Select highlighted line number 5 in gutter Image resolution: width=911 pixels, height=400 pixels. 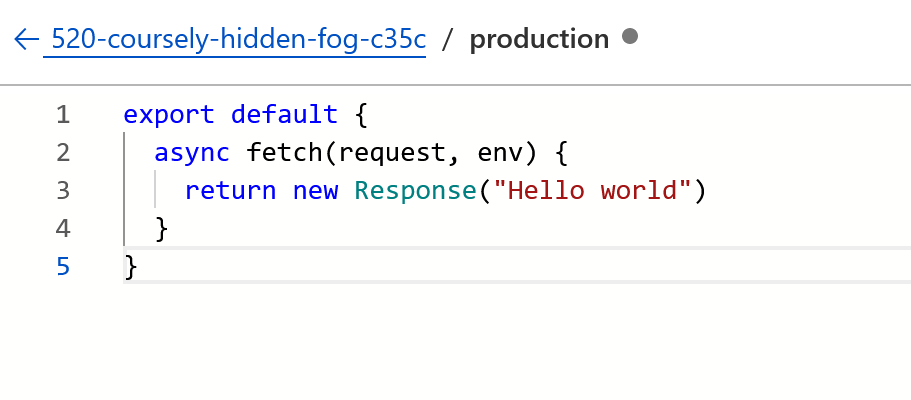click(63, 267)
